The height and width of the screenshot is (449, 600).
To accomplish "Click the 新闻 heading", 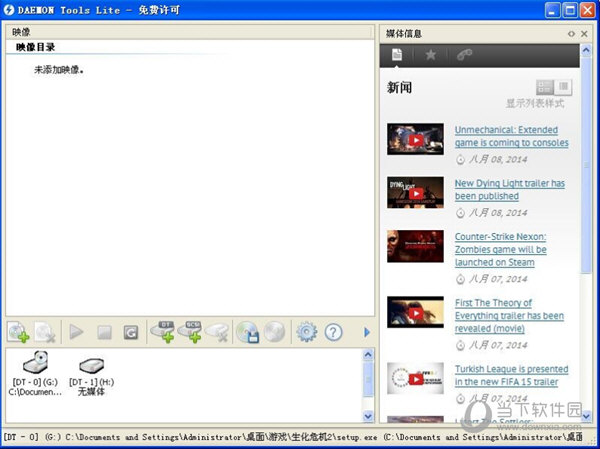I will pos(399,88).
